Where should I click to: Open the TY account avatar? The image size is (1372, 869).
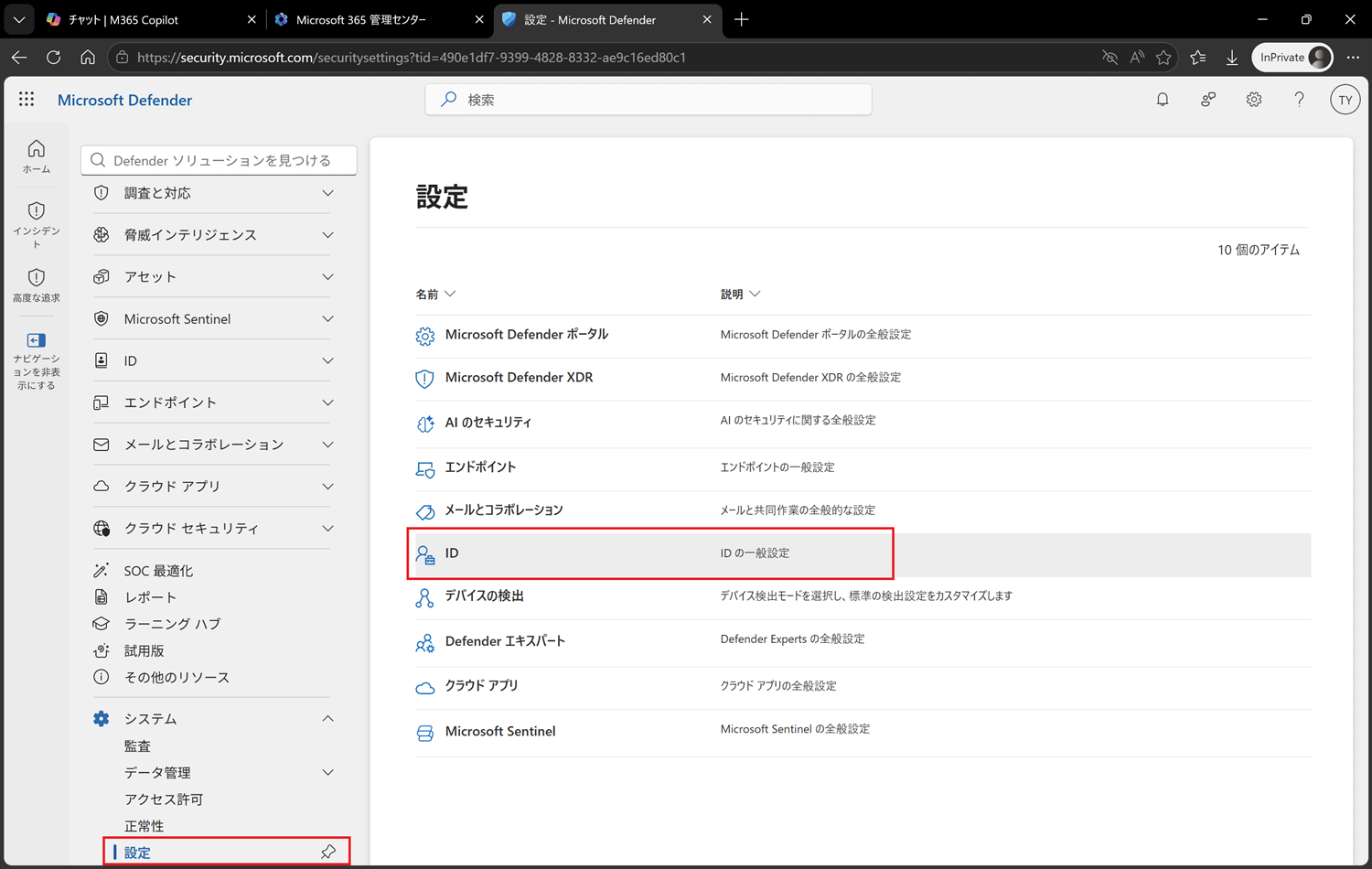1345,100
